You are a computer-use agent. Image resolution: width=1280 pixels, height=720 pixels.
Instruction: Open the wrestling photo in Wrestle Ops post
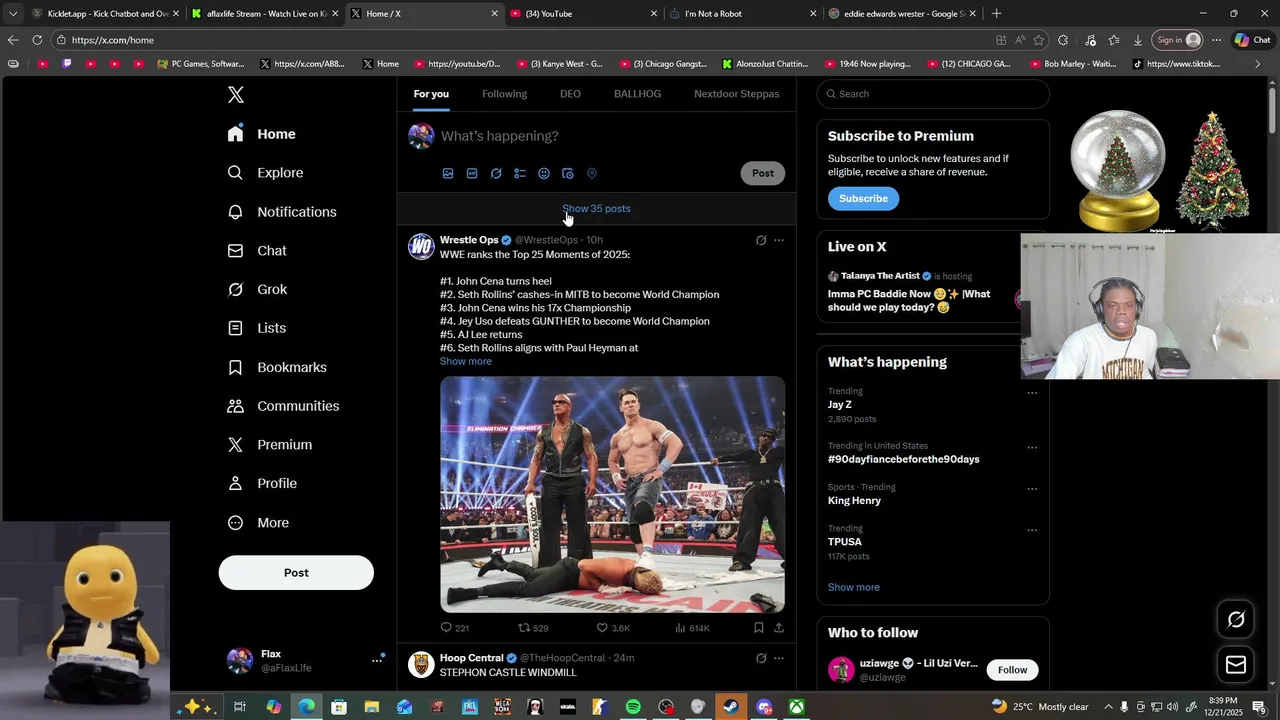(x=612, y=494)
